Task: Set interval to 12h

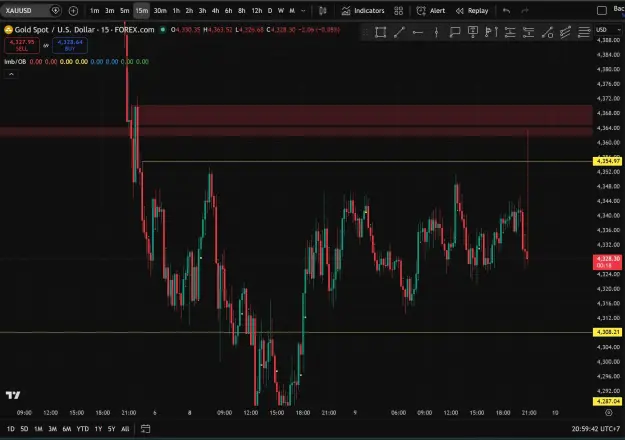Action: tap(257, 11)
